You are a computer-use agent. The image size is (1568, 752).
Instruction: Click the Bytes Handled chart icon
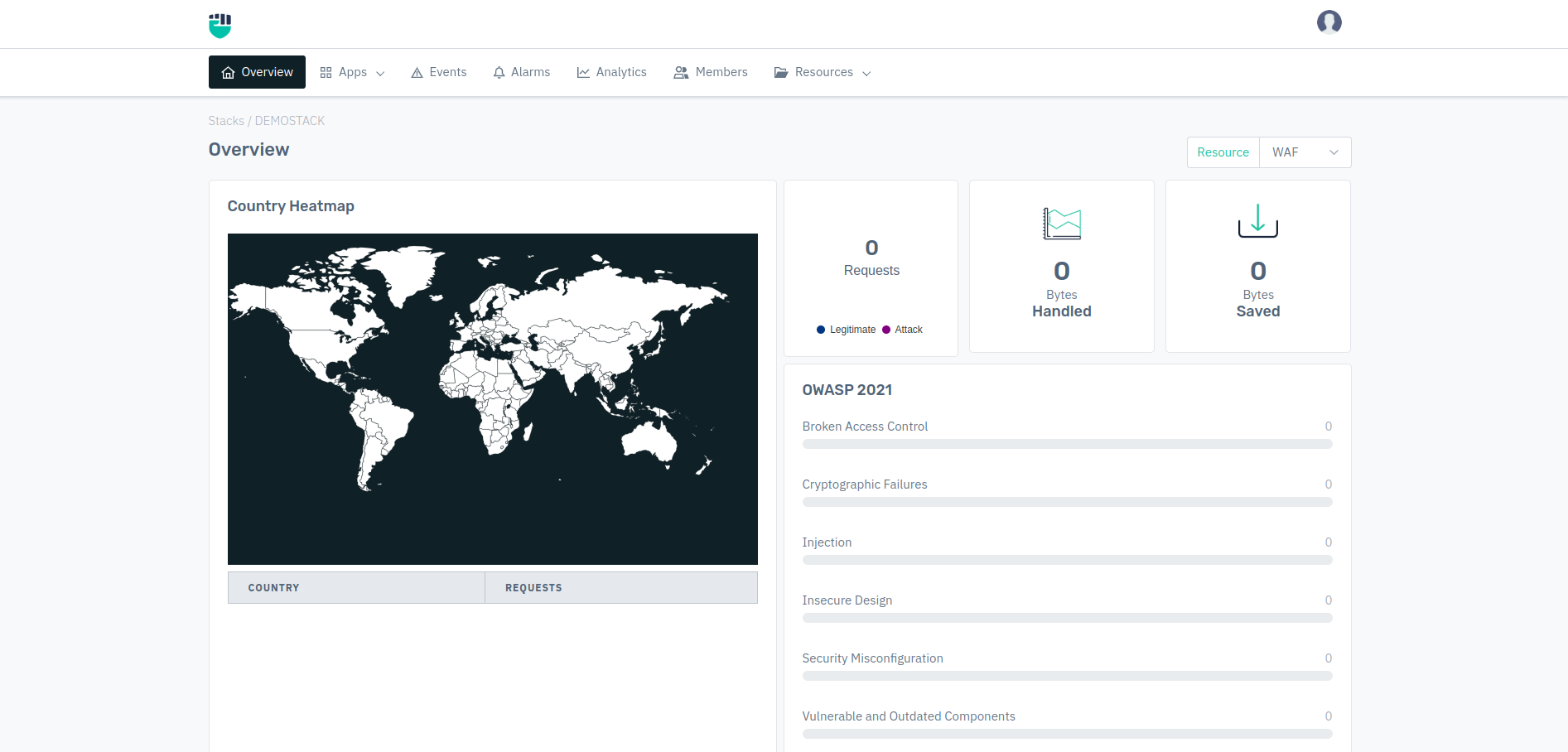[1061, 224]
